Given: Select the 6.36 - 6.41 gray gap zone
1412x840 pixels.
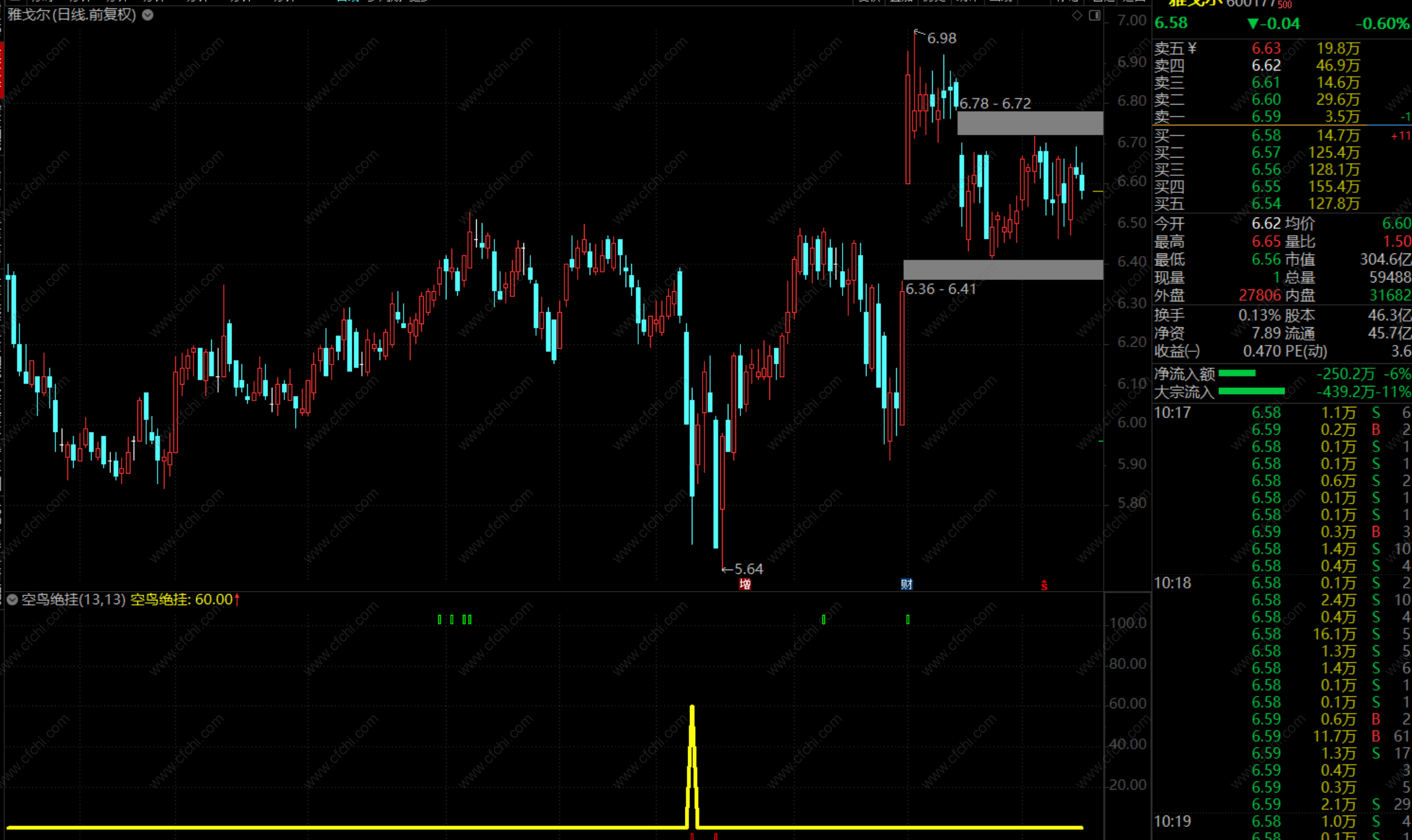Looking at the screenshot, I should click(1003, 269).
